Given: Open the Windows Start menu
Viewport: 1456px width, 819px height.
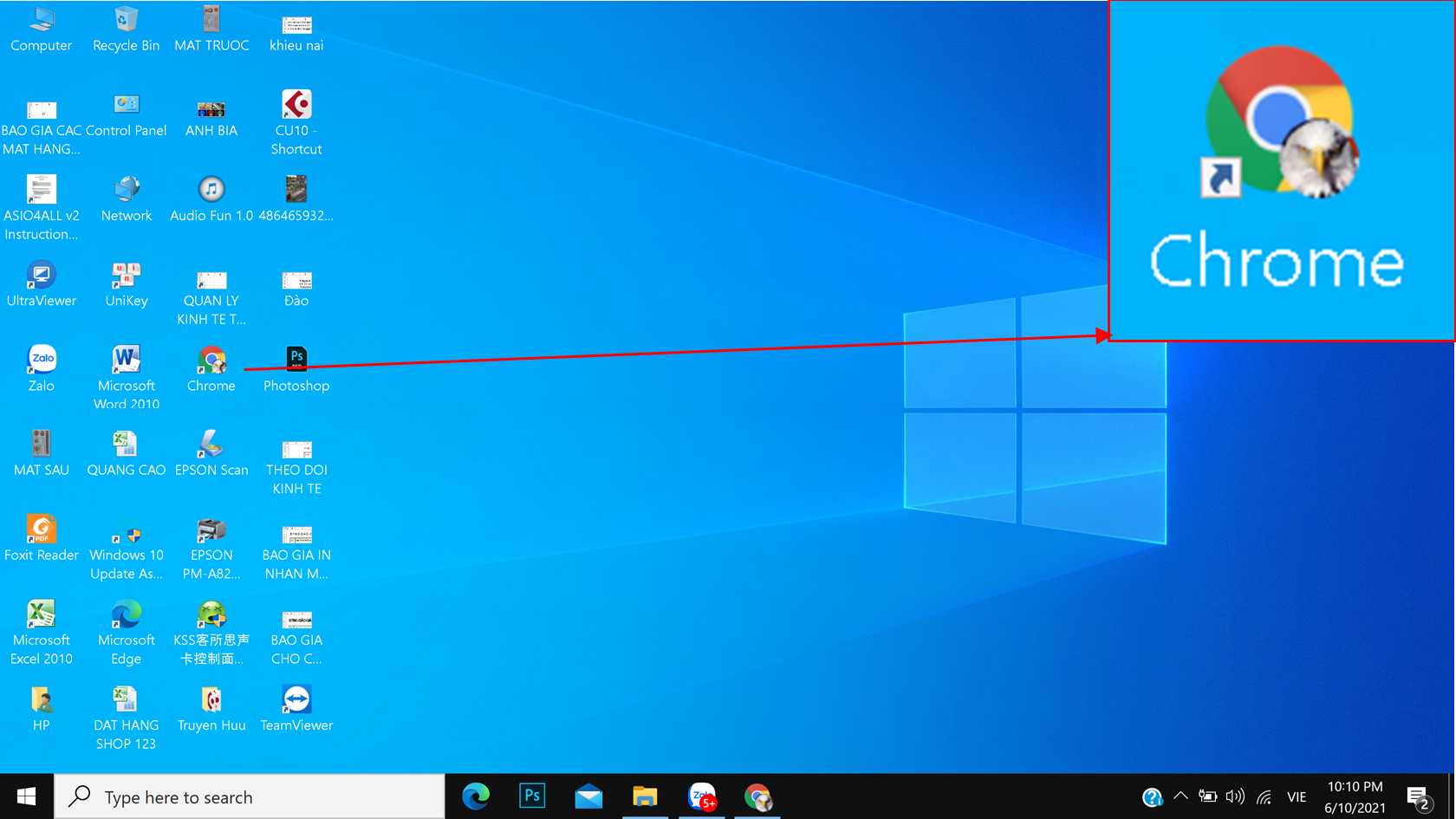Looking at the screenshot, I should (x=26, y=796).
